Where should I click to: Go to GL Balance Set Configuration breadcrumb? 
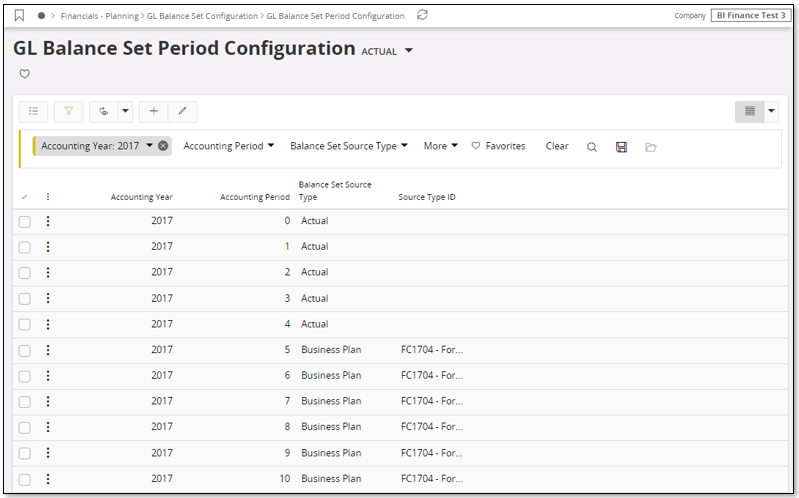click(x=202, y=16)
